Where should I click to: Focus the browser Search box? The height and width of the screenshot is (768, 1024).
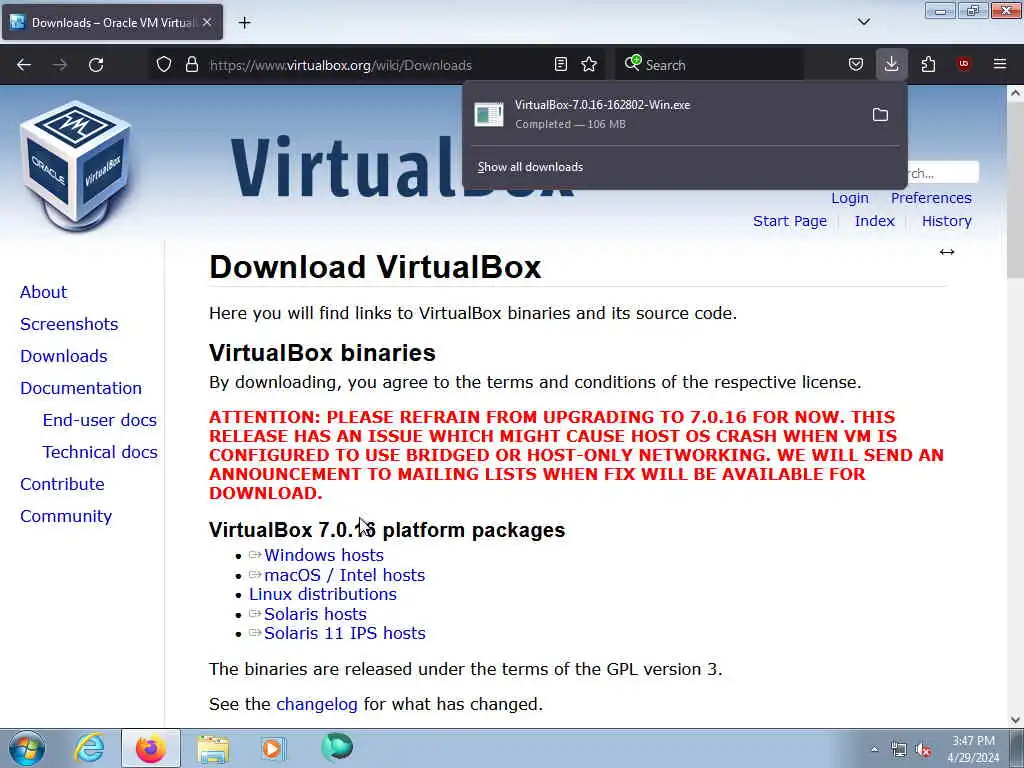[x=709, y=65]
